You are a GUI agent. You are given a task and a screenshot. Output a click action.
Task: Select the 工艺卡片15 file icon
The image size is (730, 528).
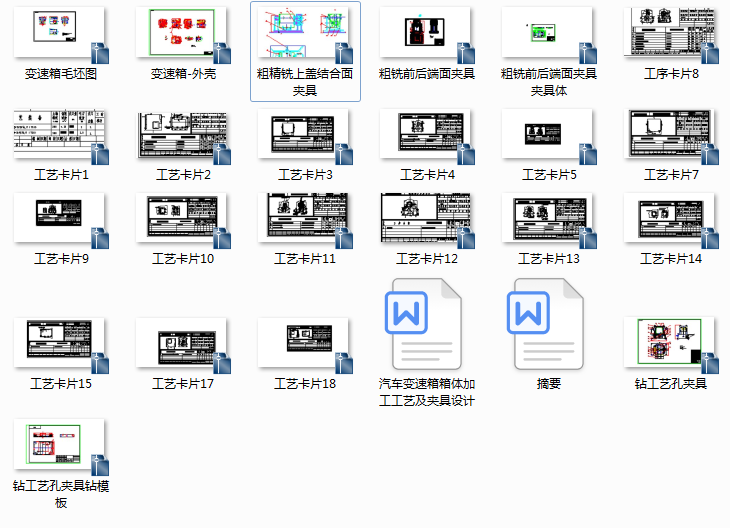point(61,345)
